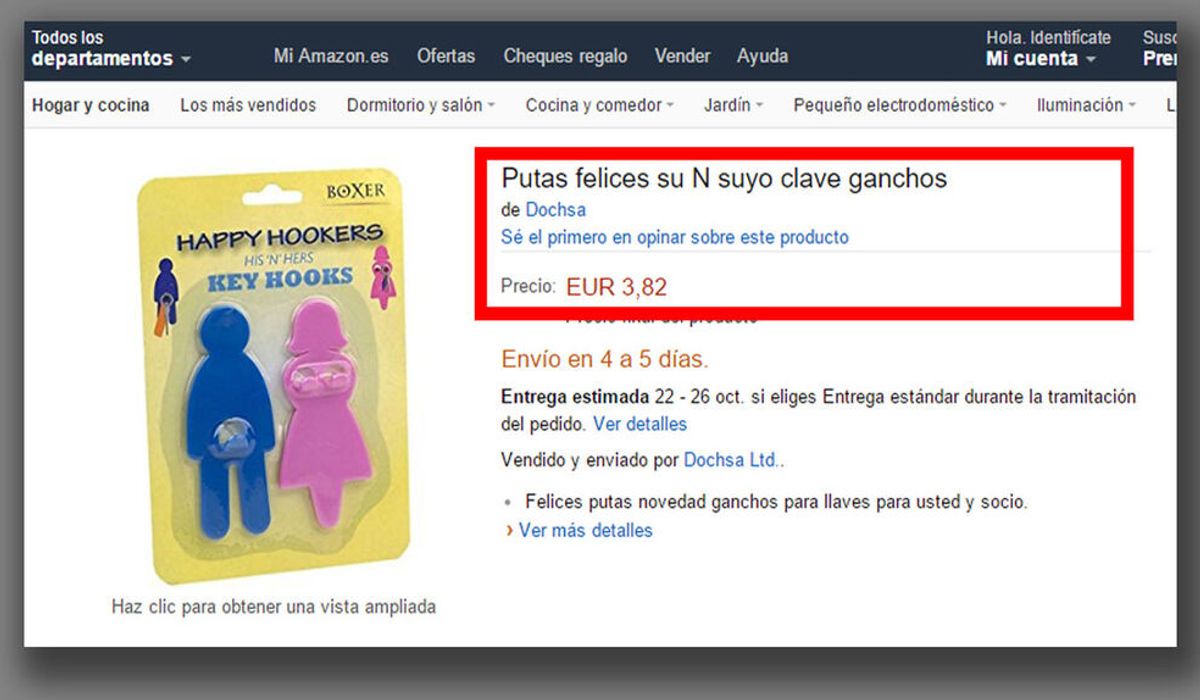Expand the Cocina y comedor menu

coord(599,105)
